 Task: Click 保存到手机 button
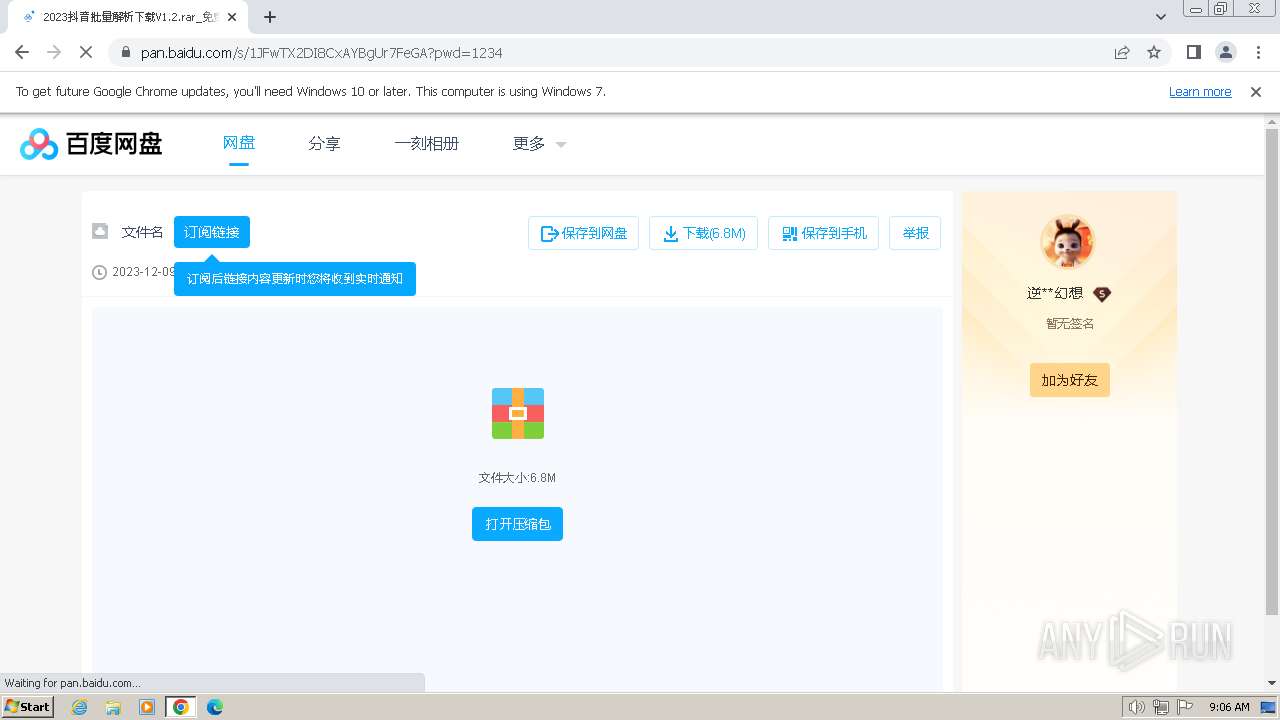[x=823, y=233]
